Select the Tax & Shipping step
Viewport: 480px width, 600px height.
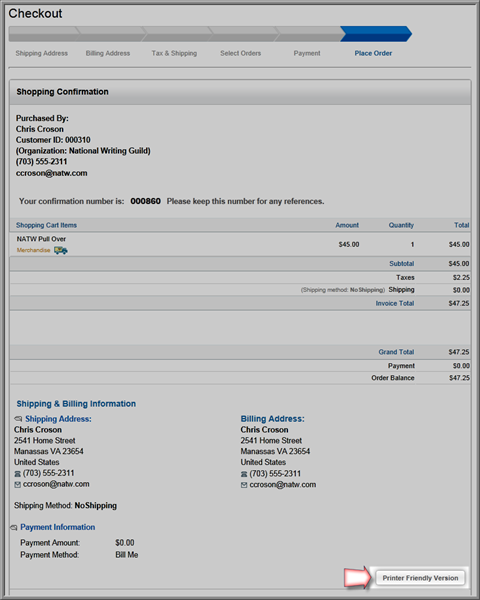(x=174, y=53)
